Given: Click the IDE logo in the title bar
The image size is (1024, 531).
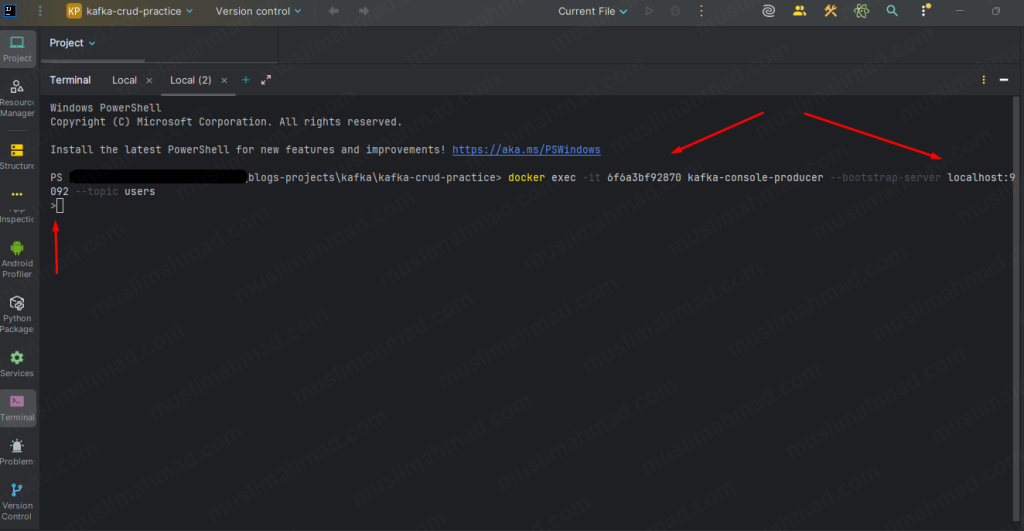Looking at the screenshot, I should point(10,11).
